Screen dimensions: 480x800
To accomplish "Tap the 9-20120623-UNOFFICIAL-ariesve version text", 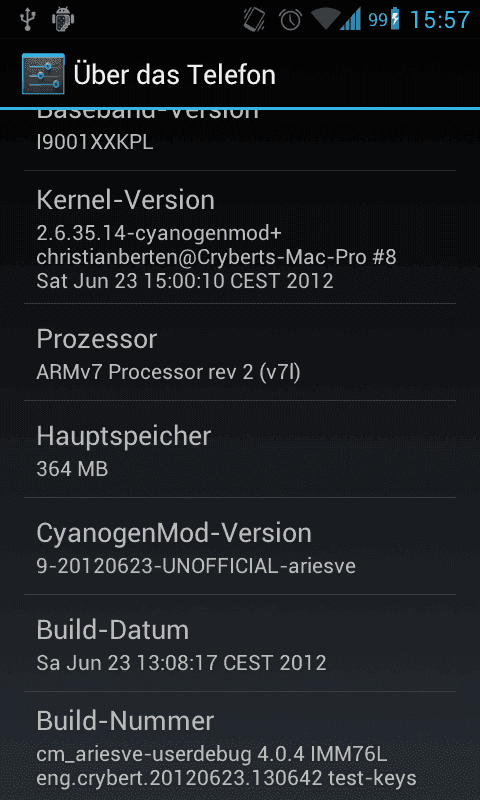I will pos(196,566).
